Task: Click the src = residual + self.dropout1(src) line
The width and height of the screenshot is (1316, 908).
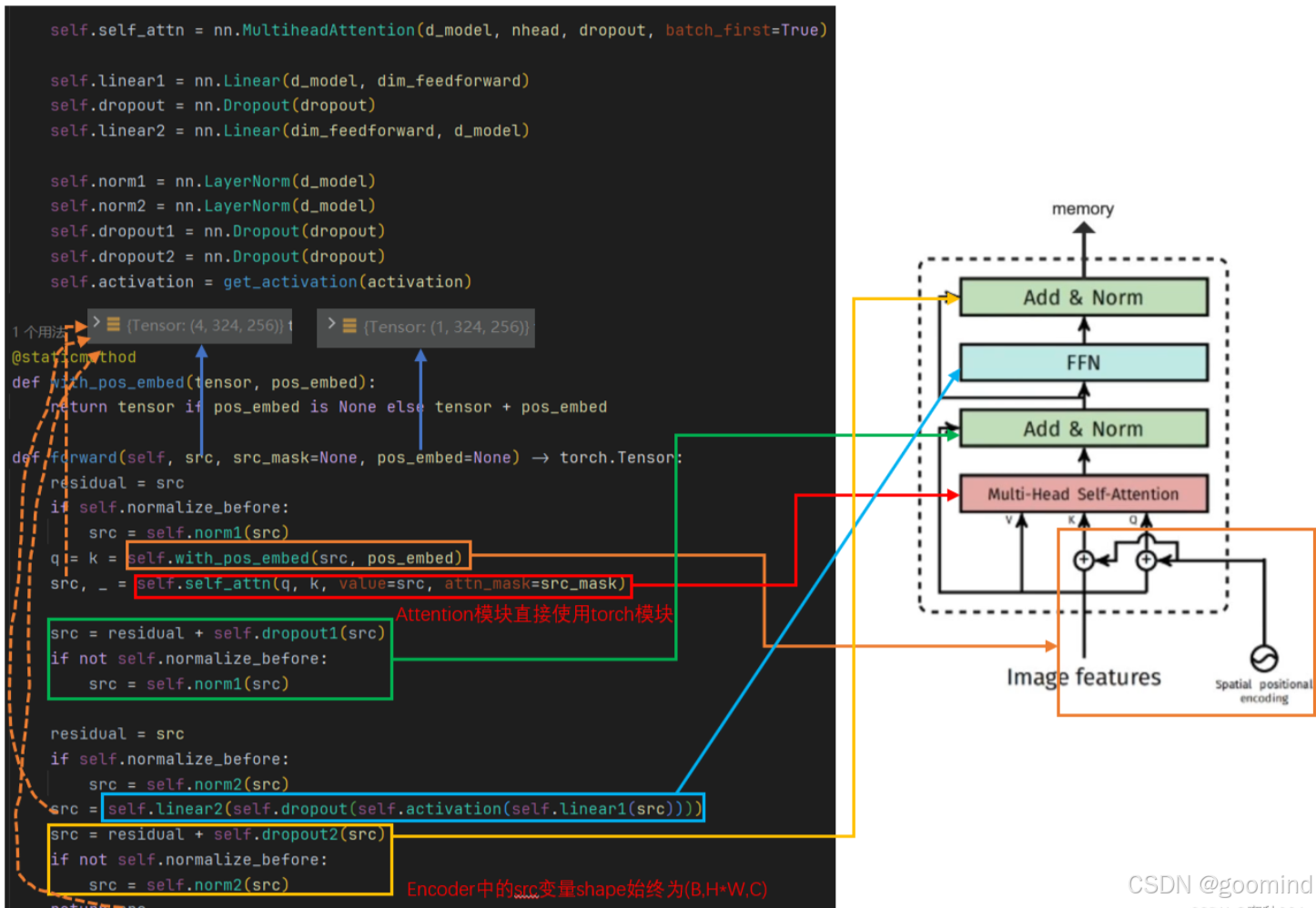Action: [x=218, y=633]
